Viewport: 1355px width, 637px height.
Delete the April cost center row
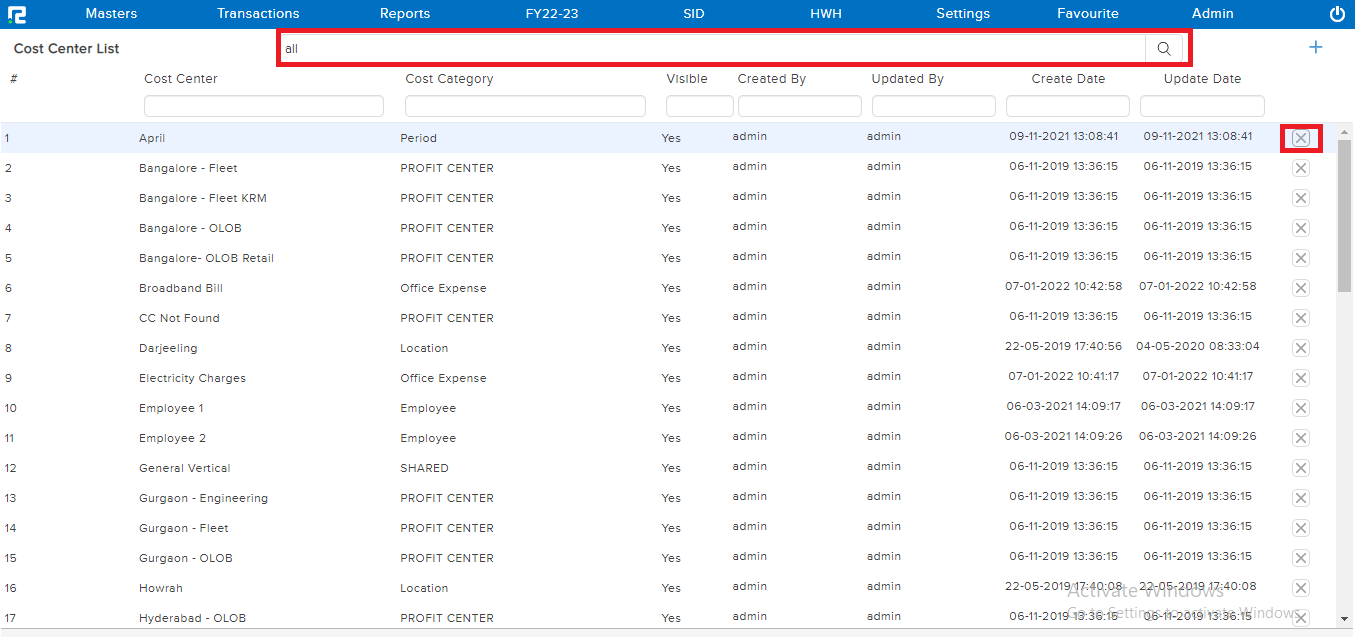pyautogui.click(x=1300, y=139)
